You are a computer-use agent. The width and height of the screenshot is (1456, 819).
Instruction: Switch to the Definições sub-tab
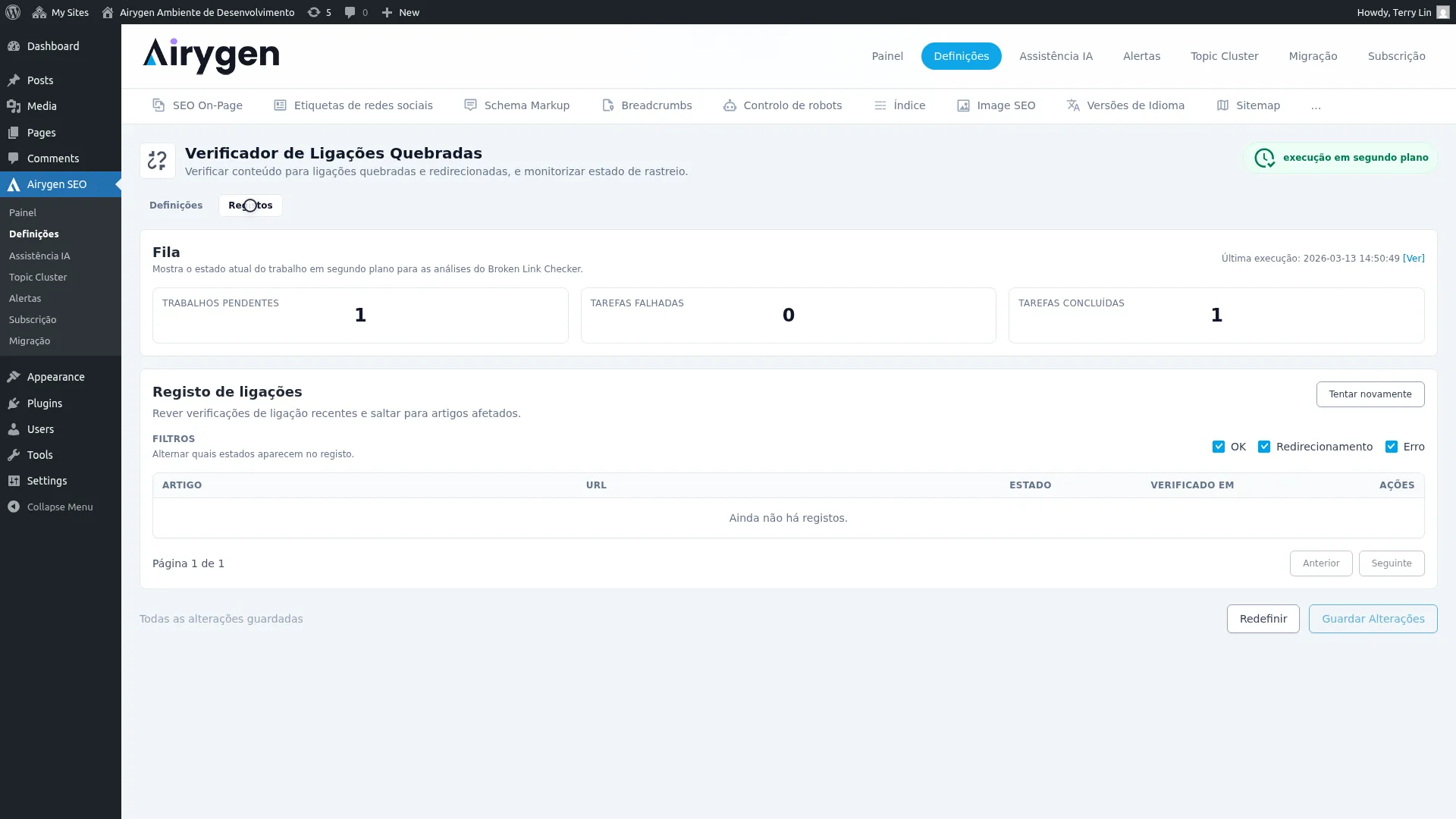[176, 206]
